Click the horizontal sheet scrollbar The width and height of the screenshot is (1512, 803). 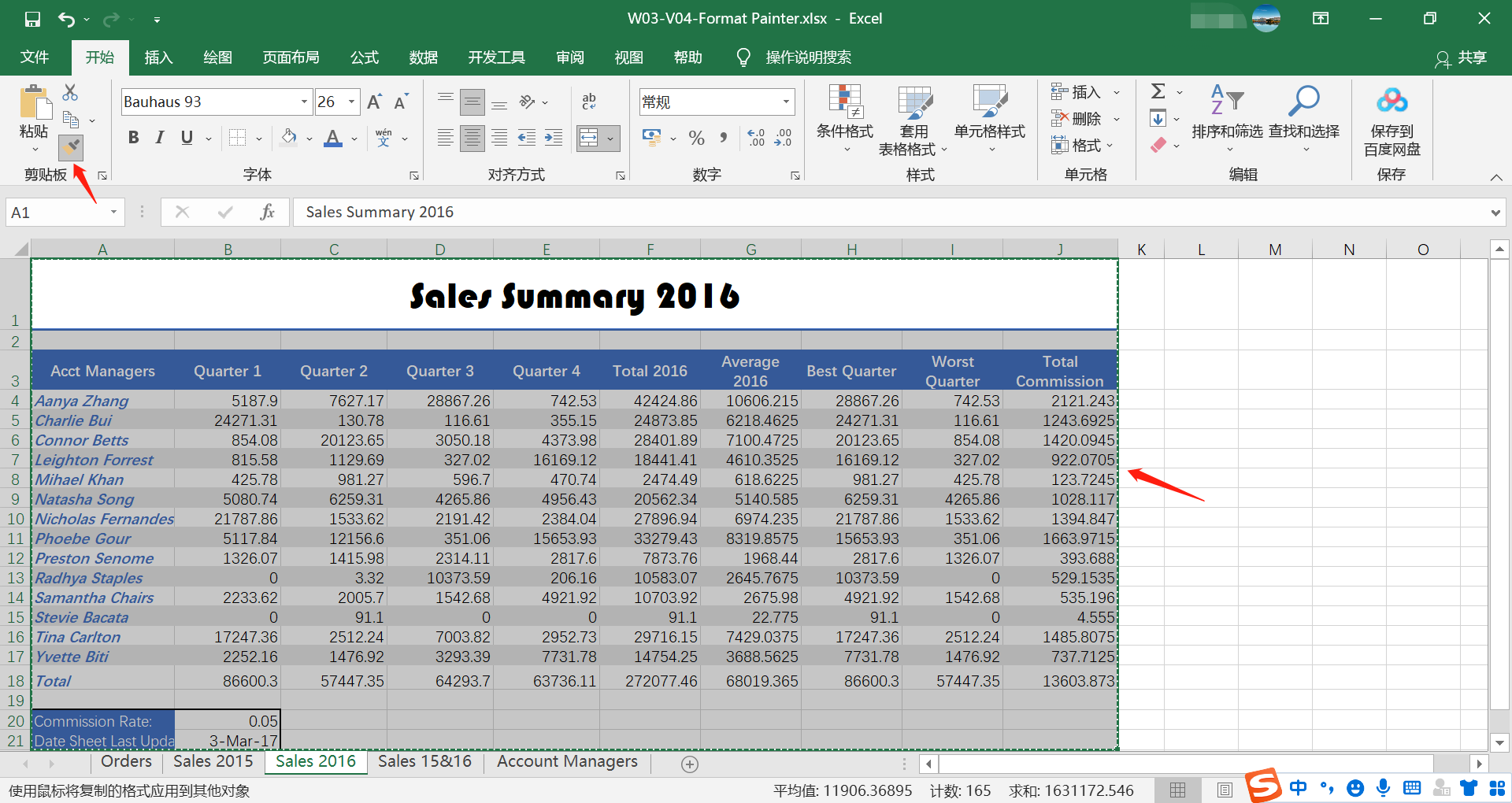pos(1186,764)
